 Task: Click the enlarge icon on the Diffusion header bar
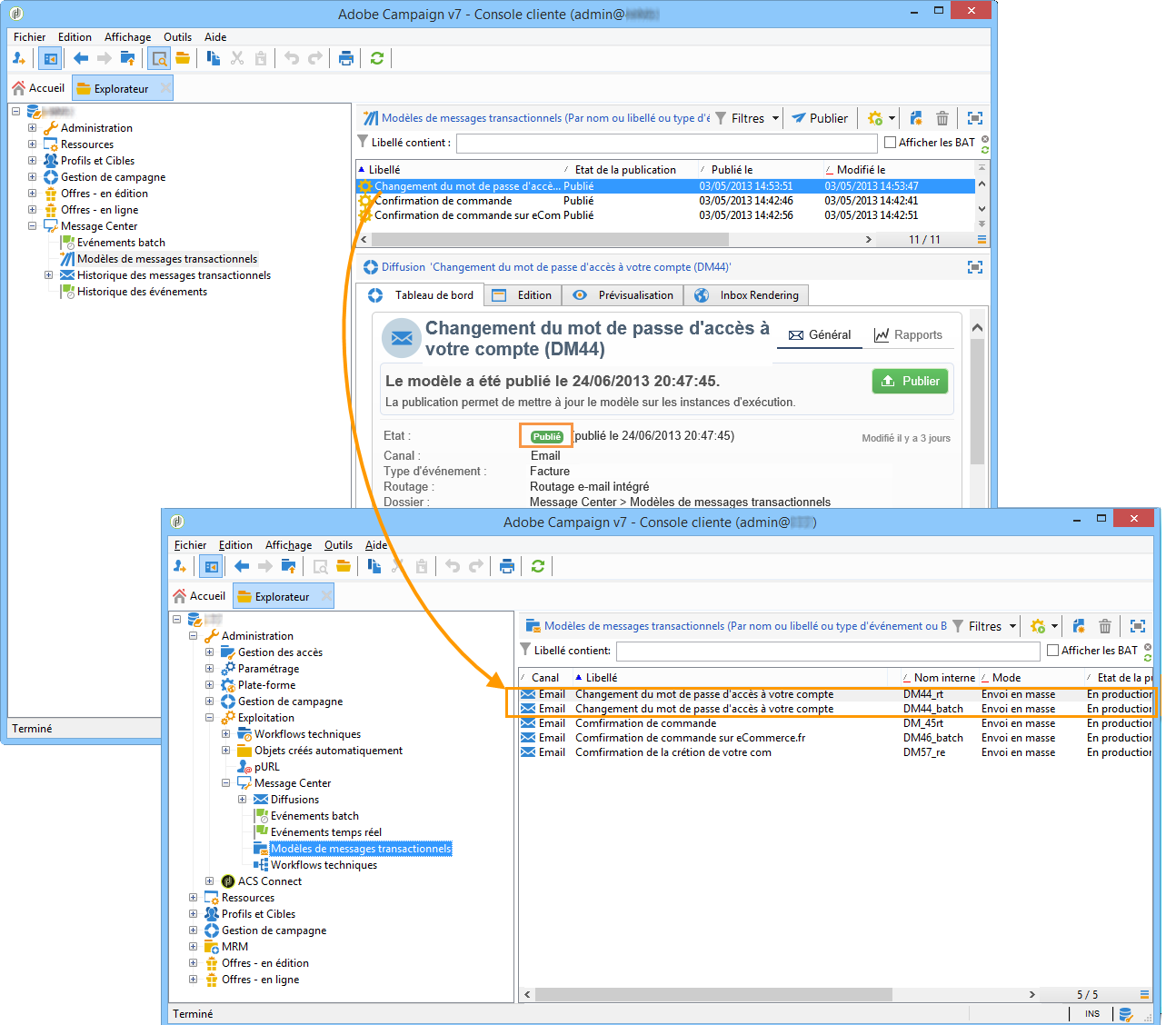coord(975,267)
